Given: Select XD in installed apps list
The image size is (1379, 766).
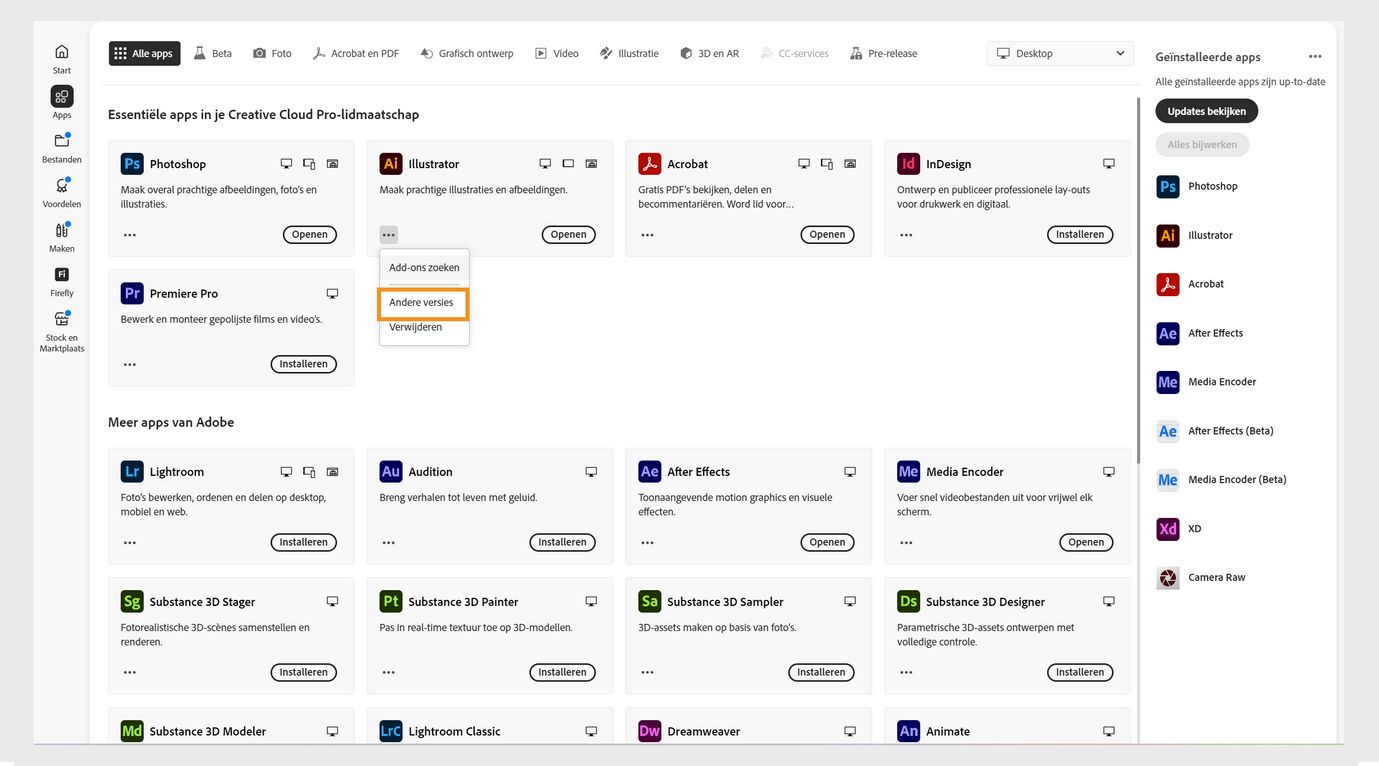Looking at the screenshot, I should 1179,528.
